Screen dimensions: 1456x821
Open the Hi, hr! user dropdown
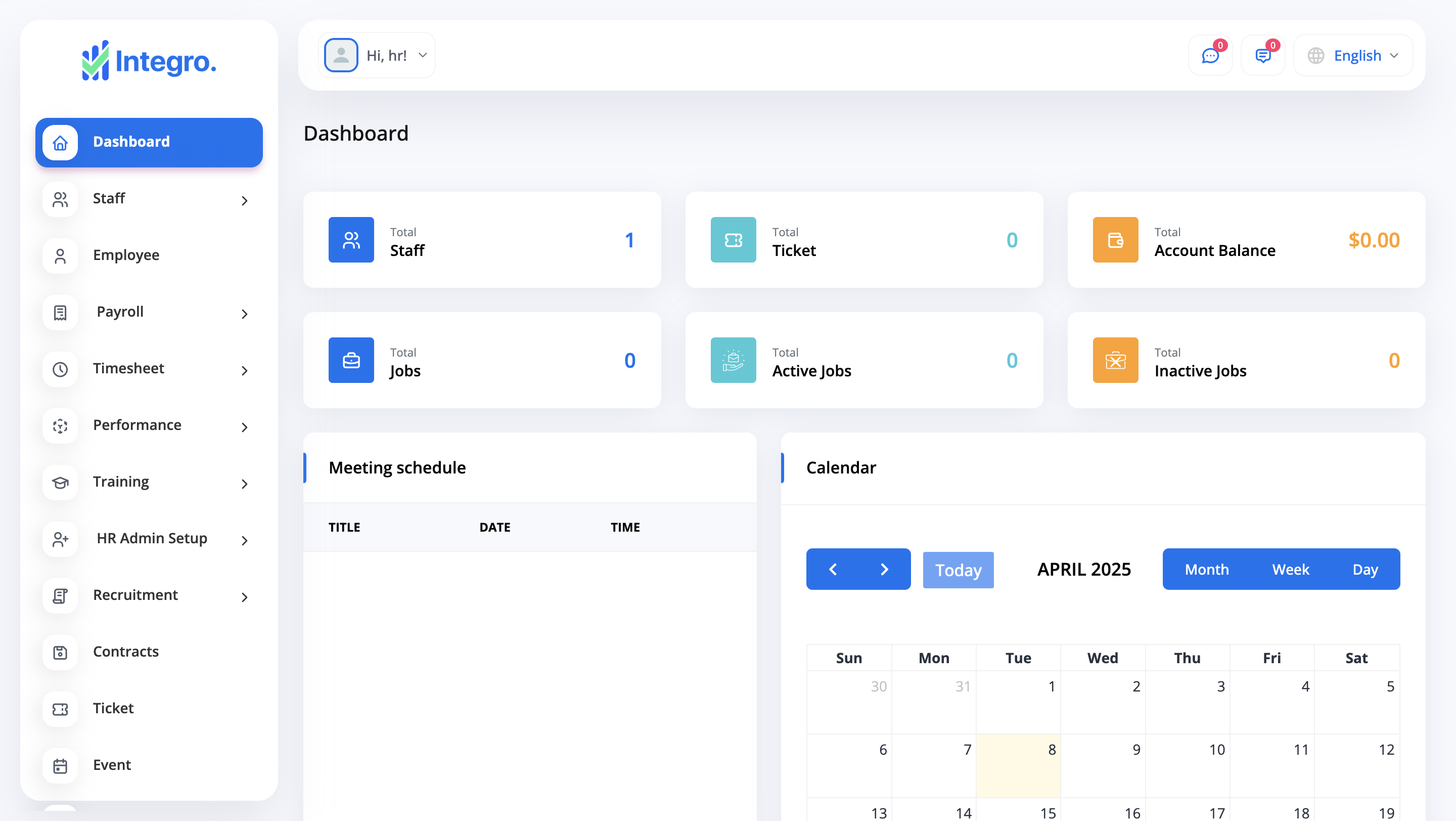click(x=377, y=56)
